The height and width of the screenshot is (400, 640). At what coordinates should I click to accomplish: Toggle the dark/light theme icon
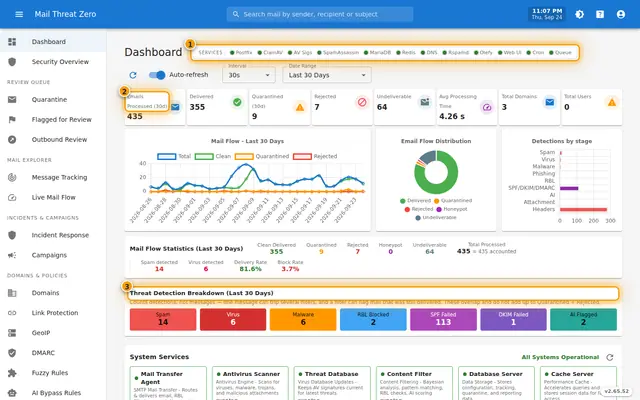pos(579,14)
